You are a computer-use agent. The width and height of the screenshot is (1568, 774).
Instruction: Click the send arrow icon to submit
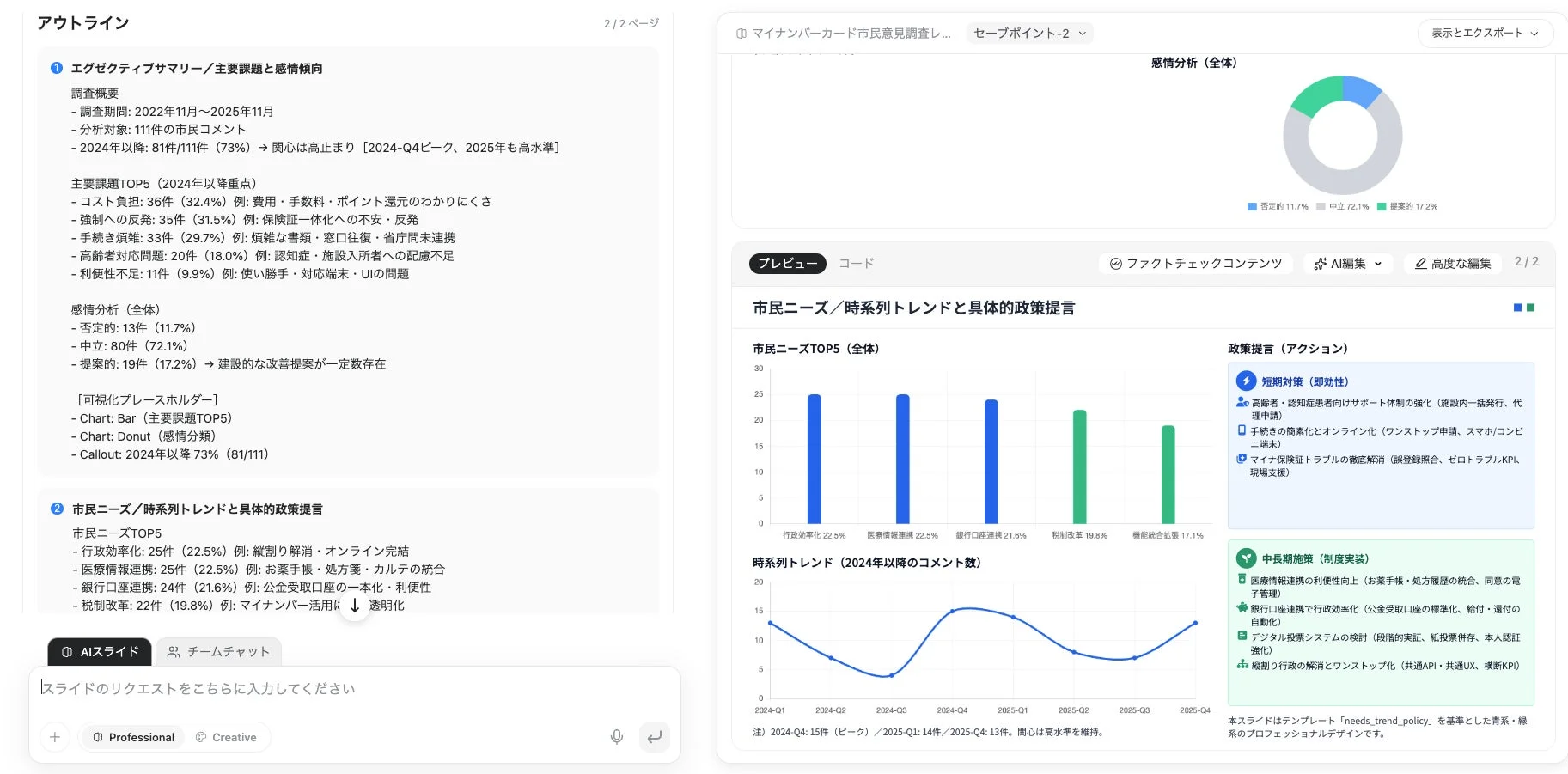pyautogui.click(x=654, y=737)
